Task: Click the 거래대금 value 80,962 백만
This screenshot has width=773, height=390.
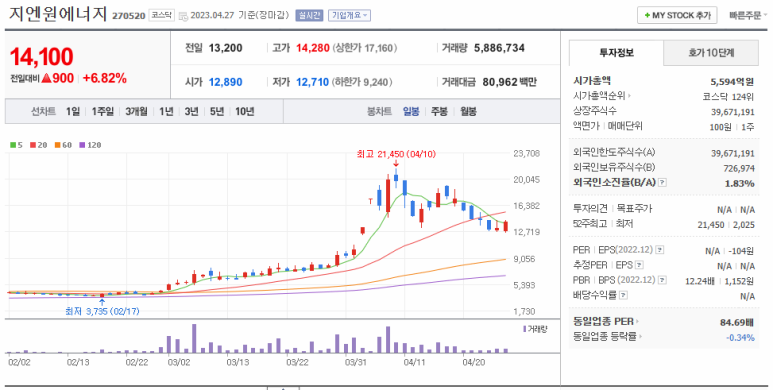Action: (509, 82)
